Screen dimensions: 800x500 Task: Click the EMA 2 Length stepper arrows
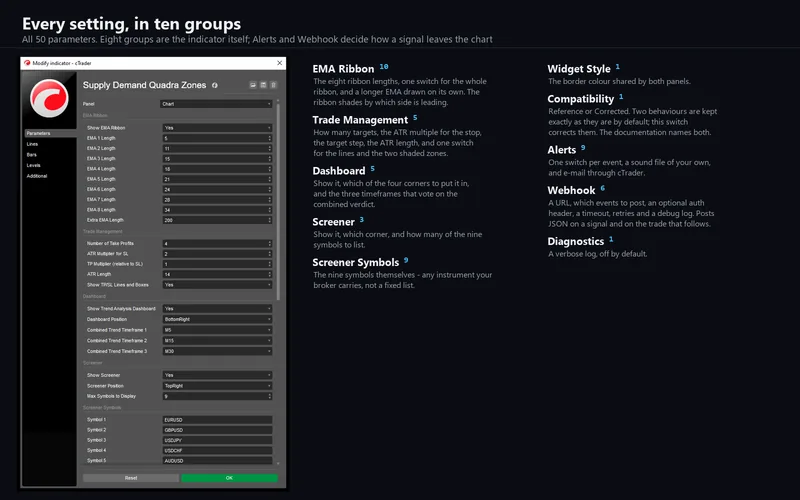click(x=270, y=148)
